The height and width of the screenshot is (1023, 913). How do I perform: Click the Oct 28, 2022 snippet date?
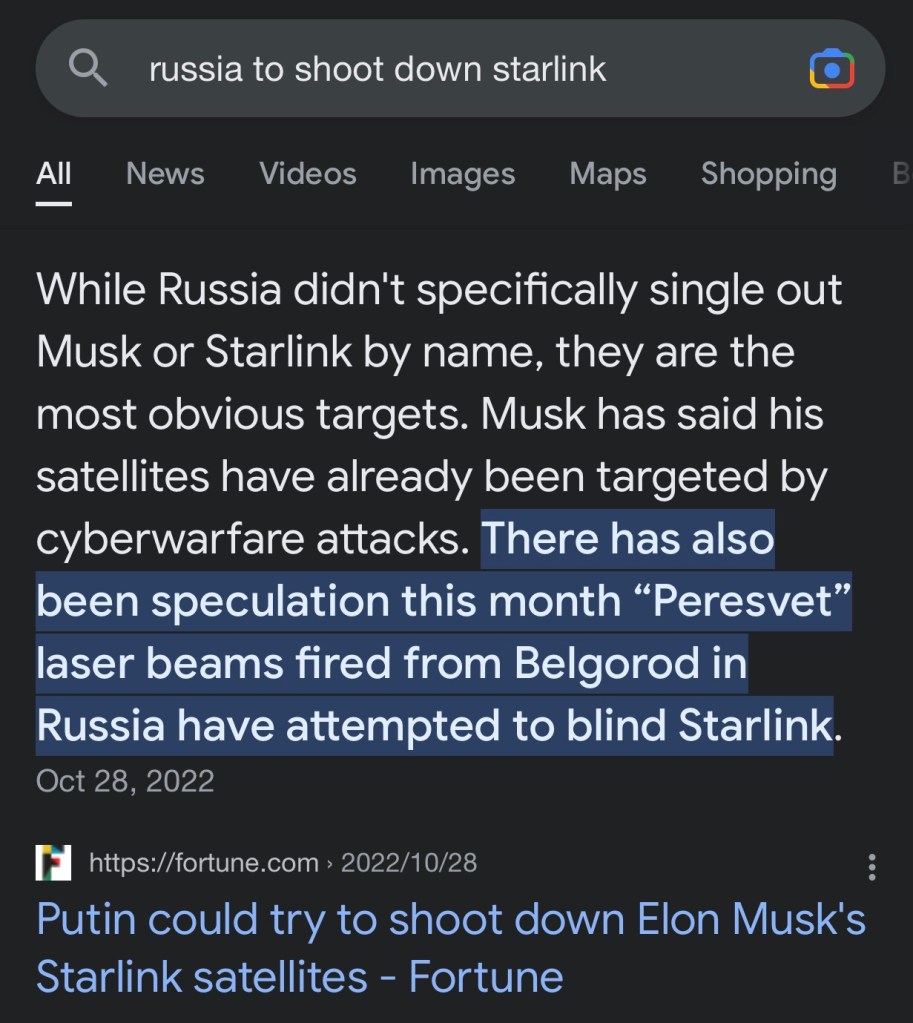(x=125, y=780)
